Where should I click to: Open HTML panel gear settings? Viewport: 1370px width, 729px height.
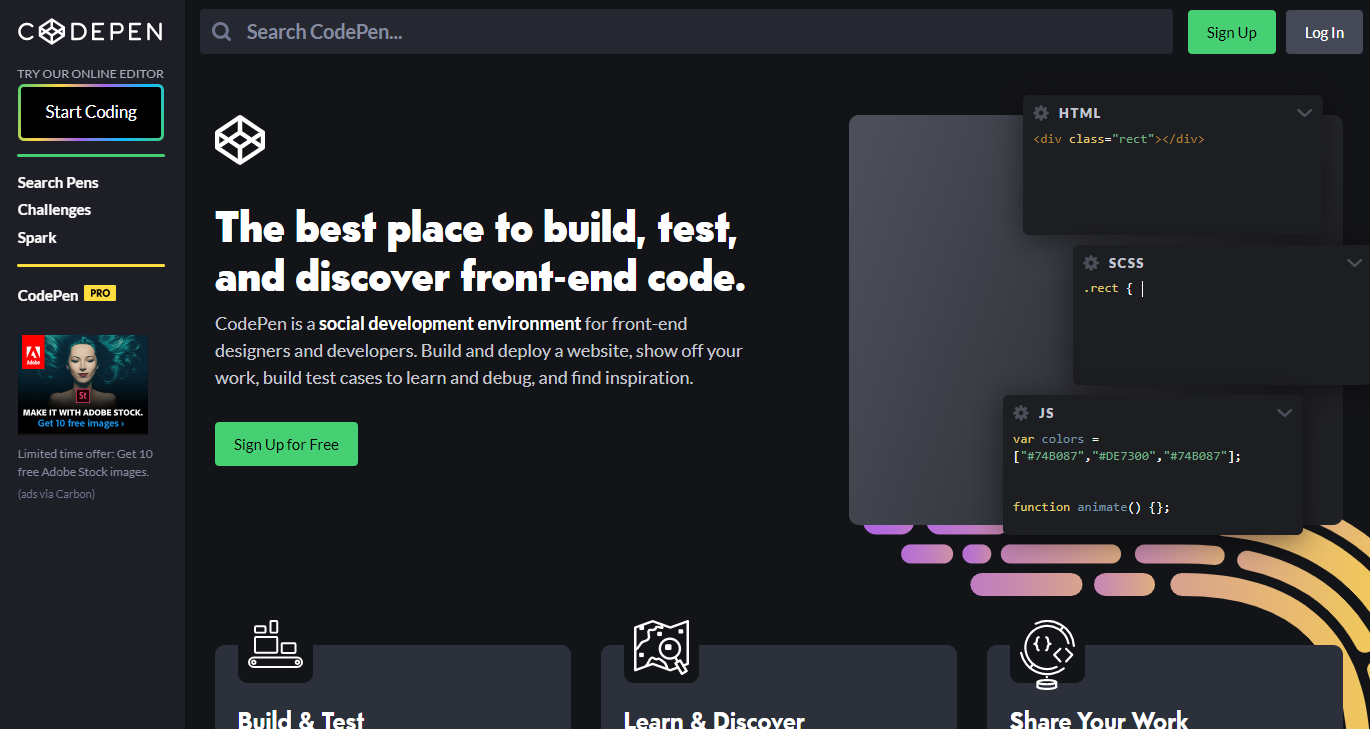point(1041,113)
